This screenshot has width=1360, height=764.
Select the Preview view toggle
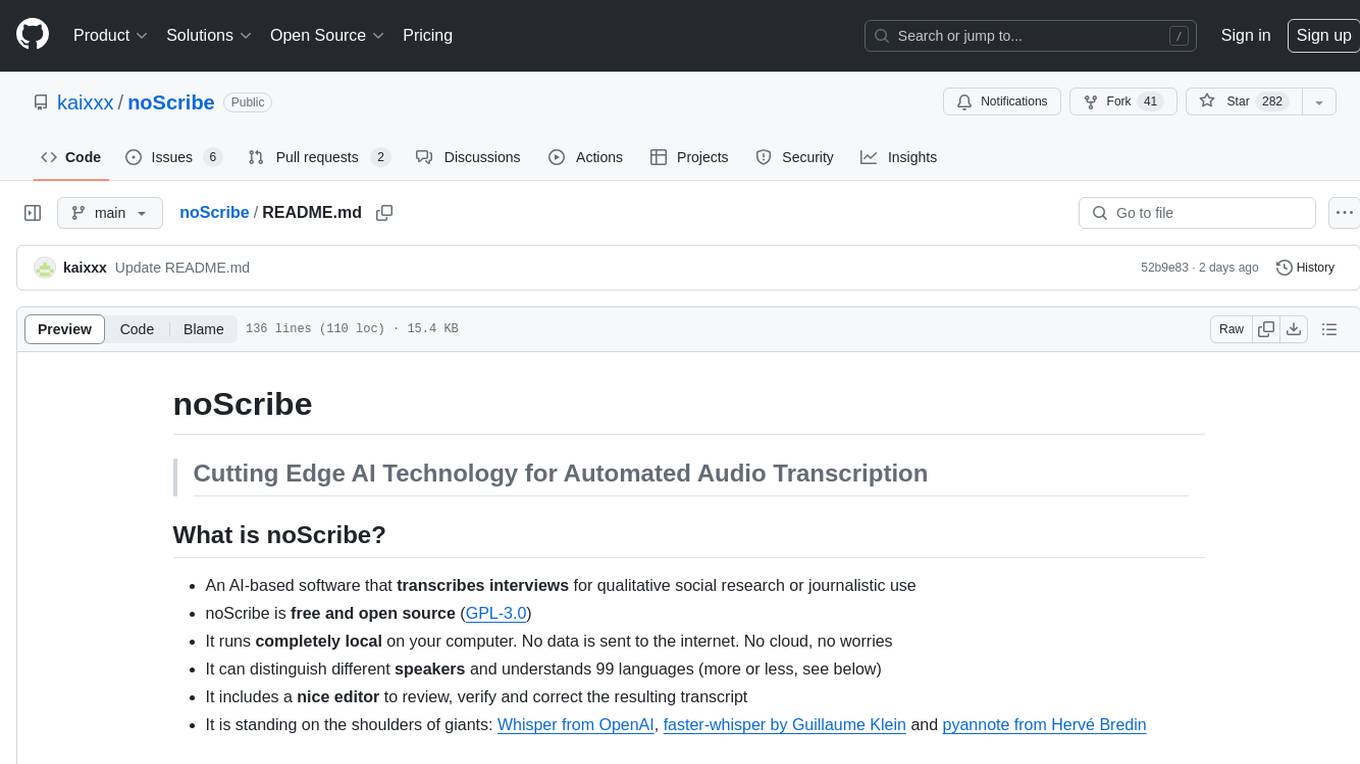[65, 329]
